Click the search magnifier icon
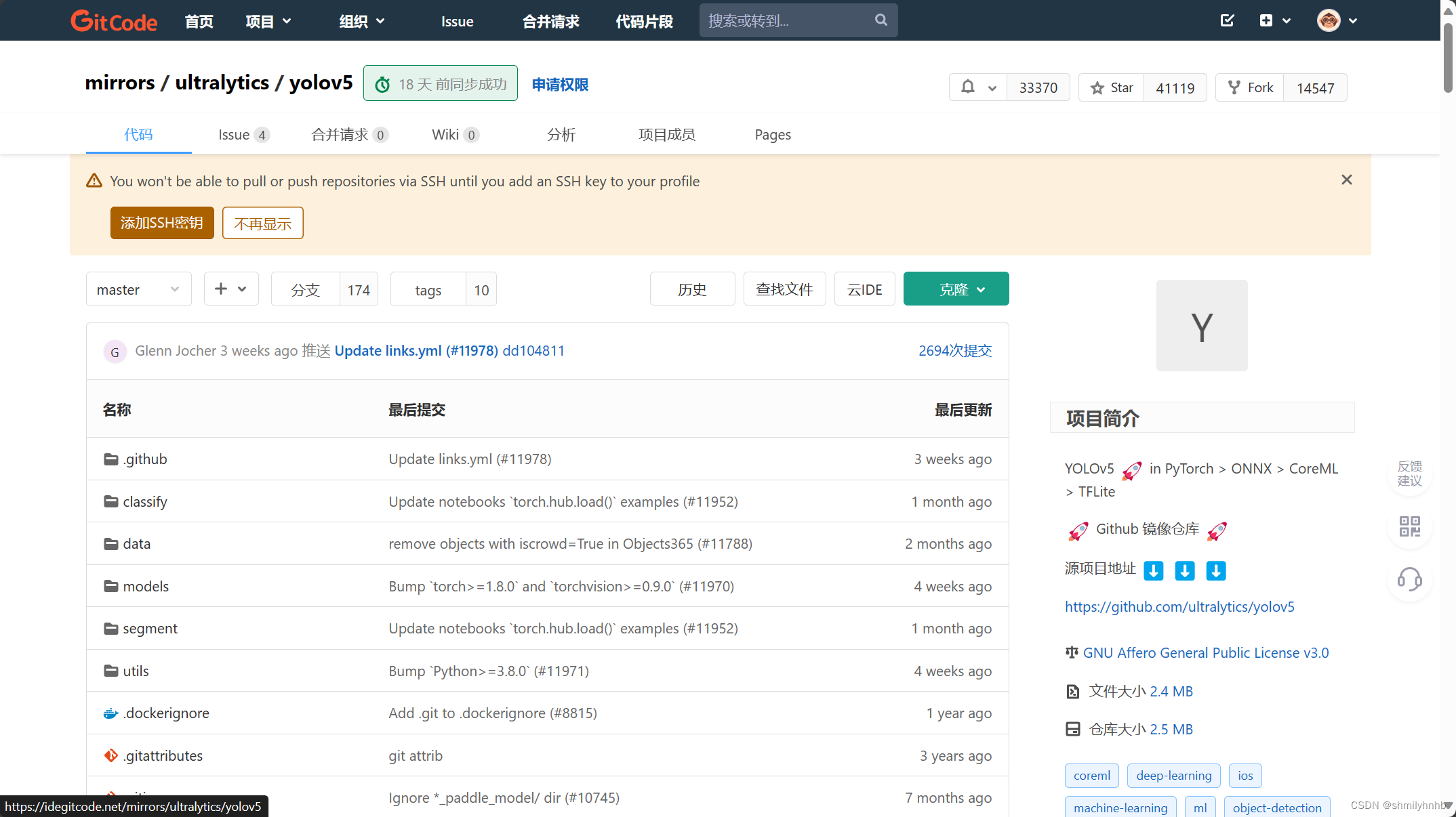1456x817 pixels. tap(881, 20)
